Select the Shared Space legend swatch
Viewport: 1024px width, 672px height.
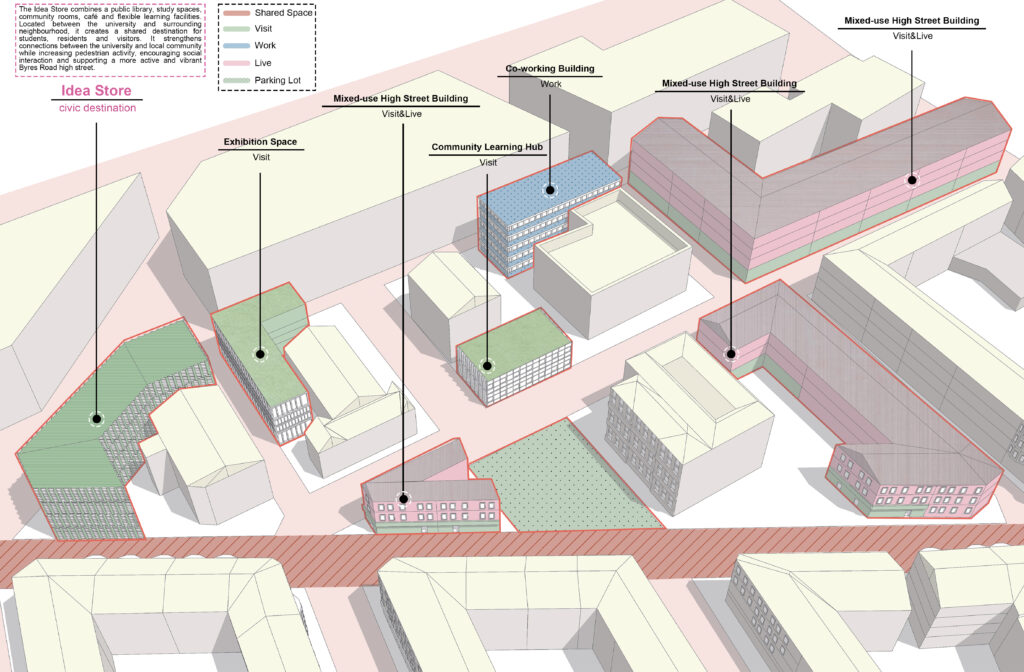pyautogui.click(x=236, y=12)
